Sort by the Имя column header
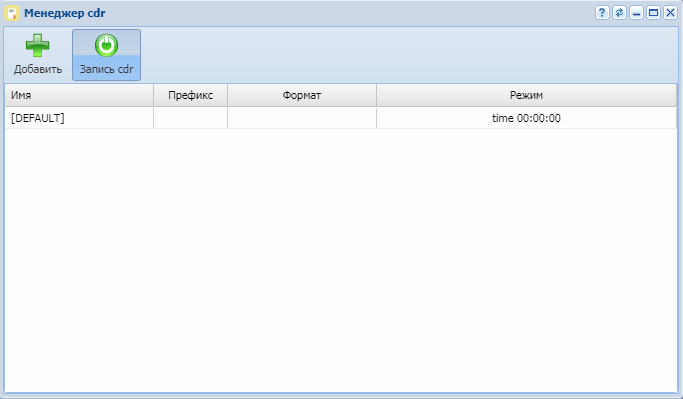Viewport: 683px width, 399px height. pos(79,95)
